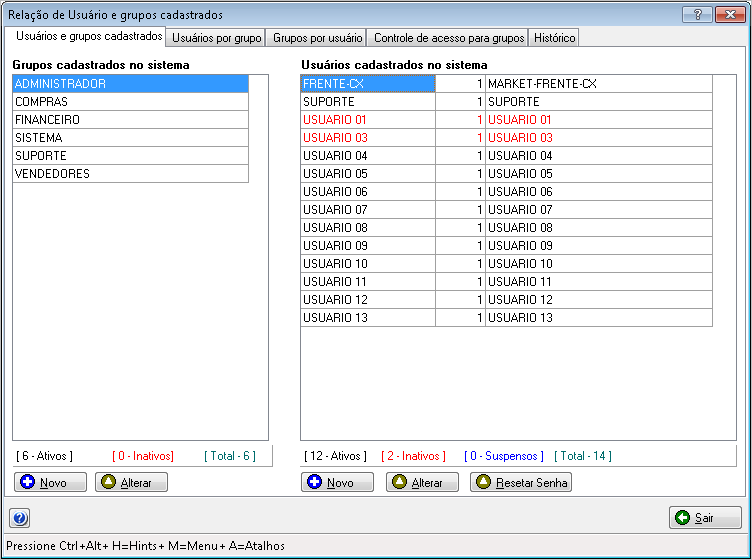Click the users '12 - Ativos' counter

[x=335, y=455]
